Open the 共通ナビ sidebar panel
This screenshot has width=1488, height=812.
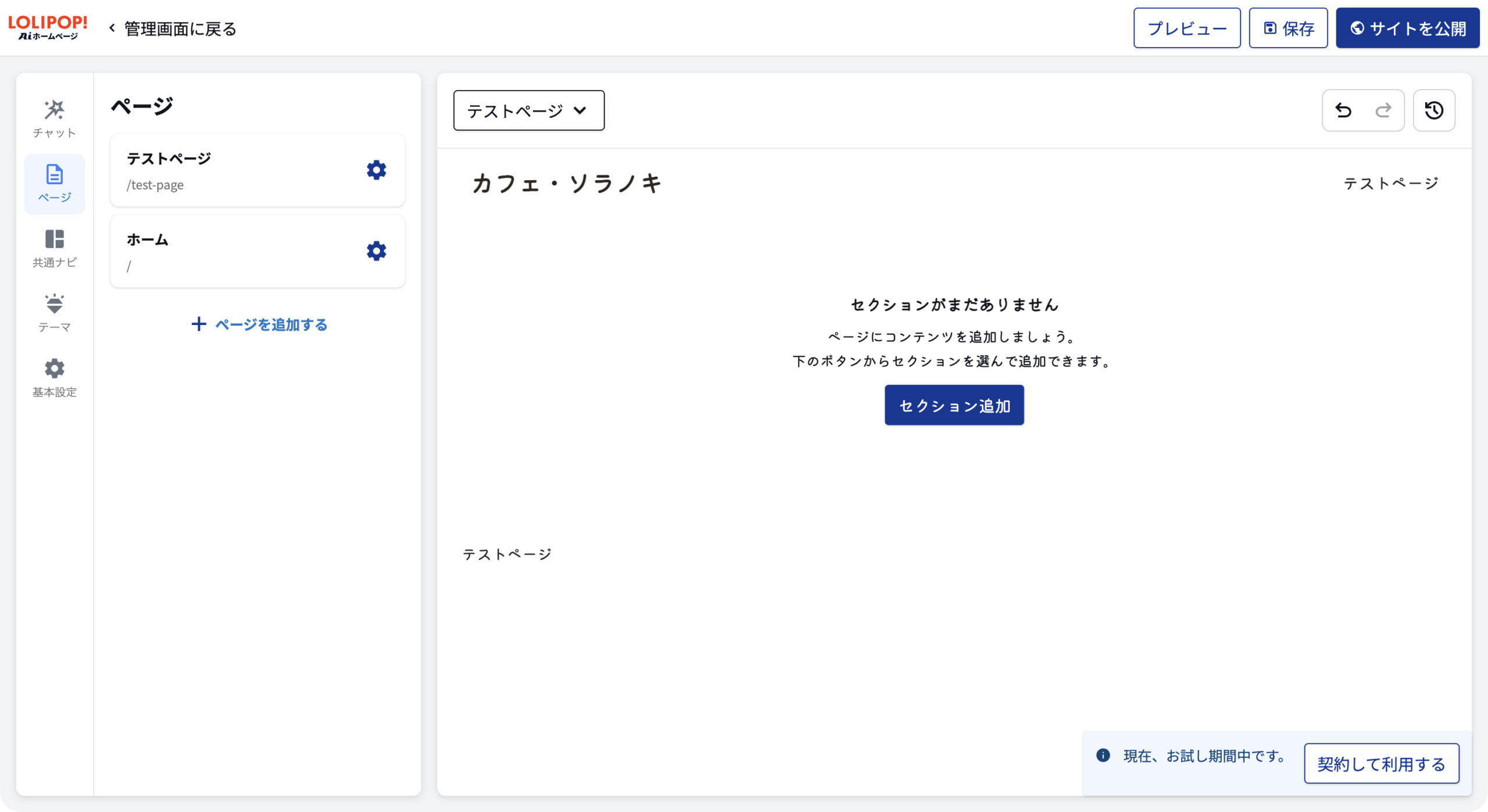[54, 249]
